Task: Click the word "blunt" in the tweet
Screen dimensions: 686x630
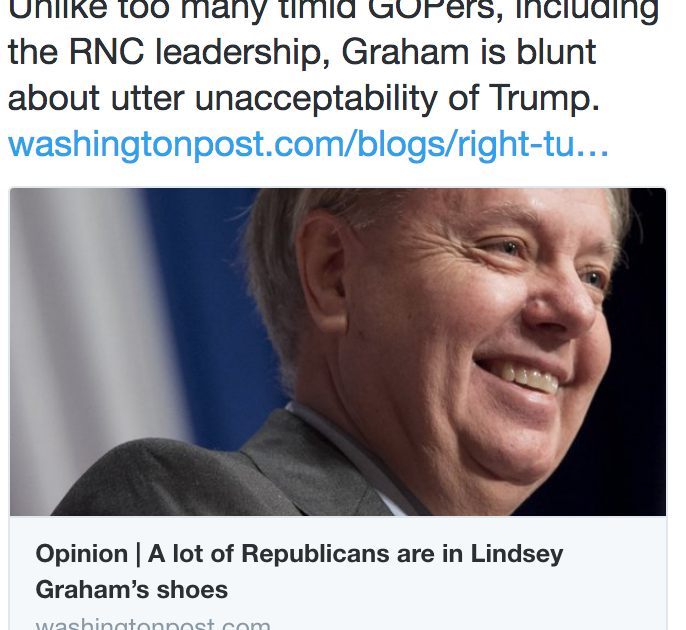Action: 556,52
